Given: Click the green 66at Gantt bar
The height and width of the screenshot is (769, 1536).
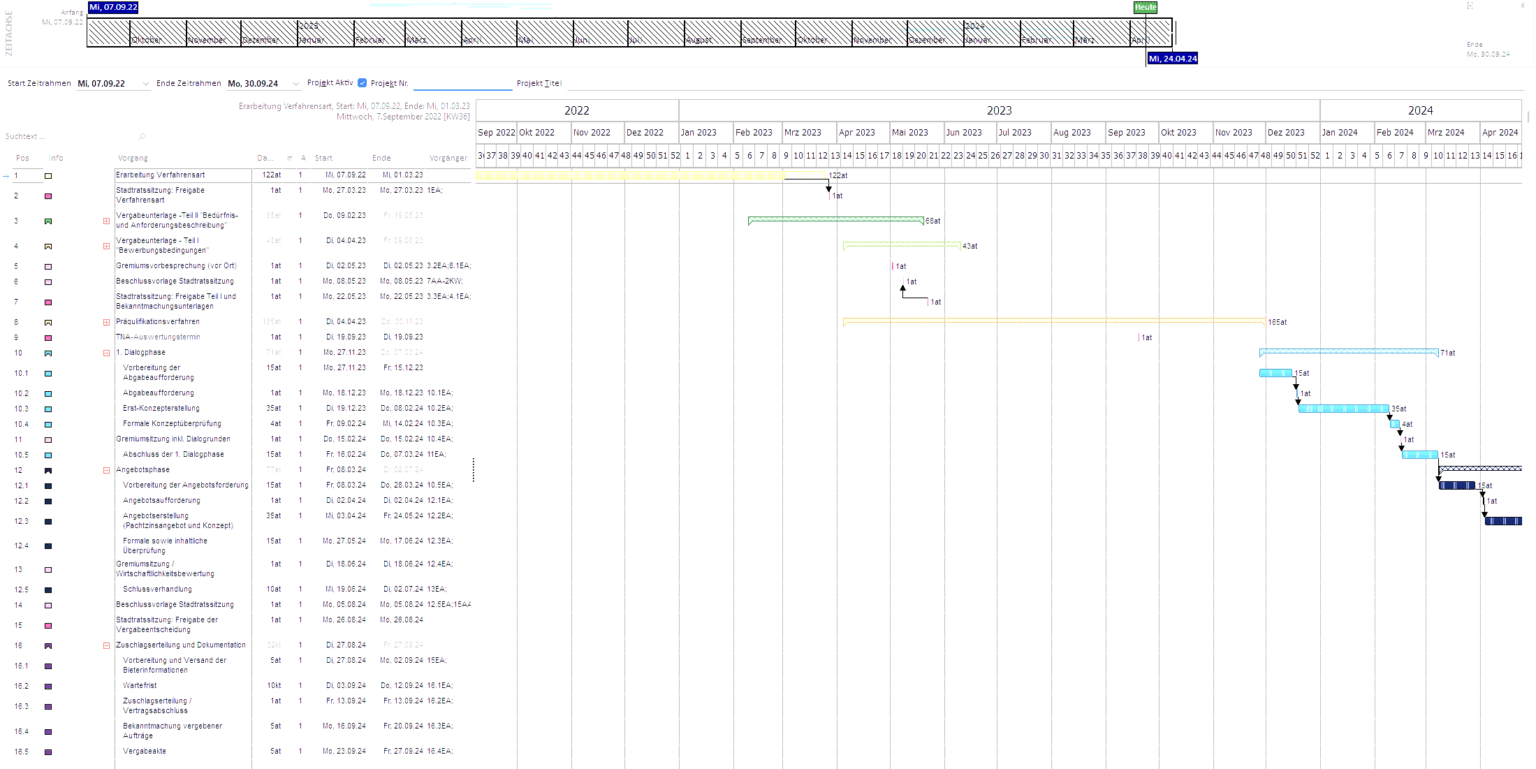Looking at the screenshot, I should tap(836, 220).
